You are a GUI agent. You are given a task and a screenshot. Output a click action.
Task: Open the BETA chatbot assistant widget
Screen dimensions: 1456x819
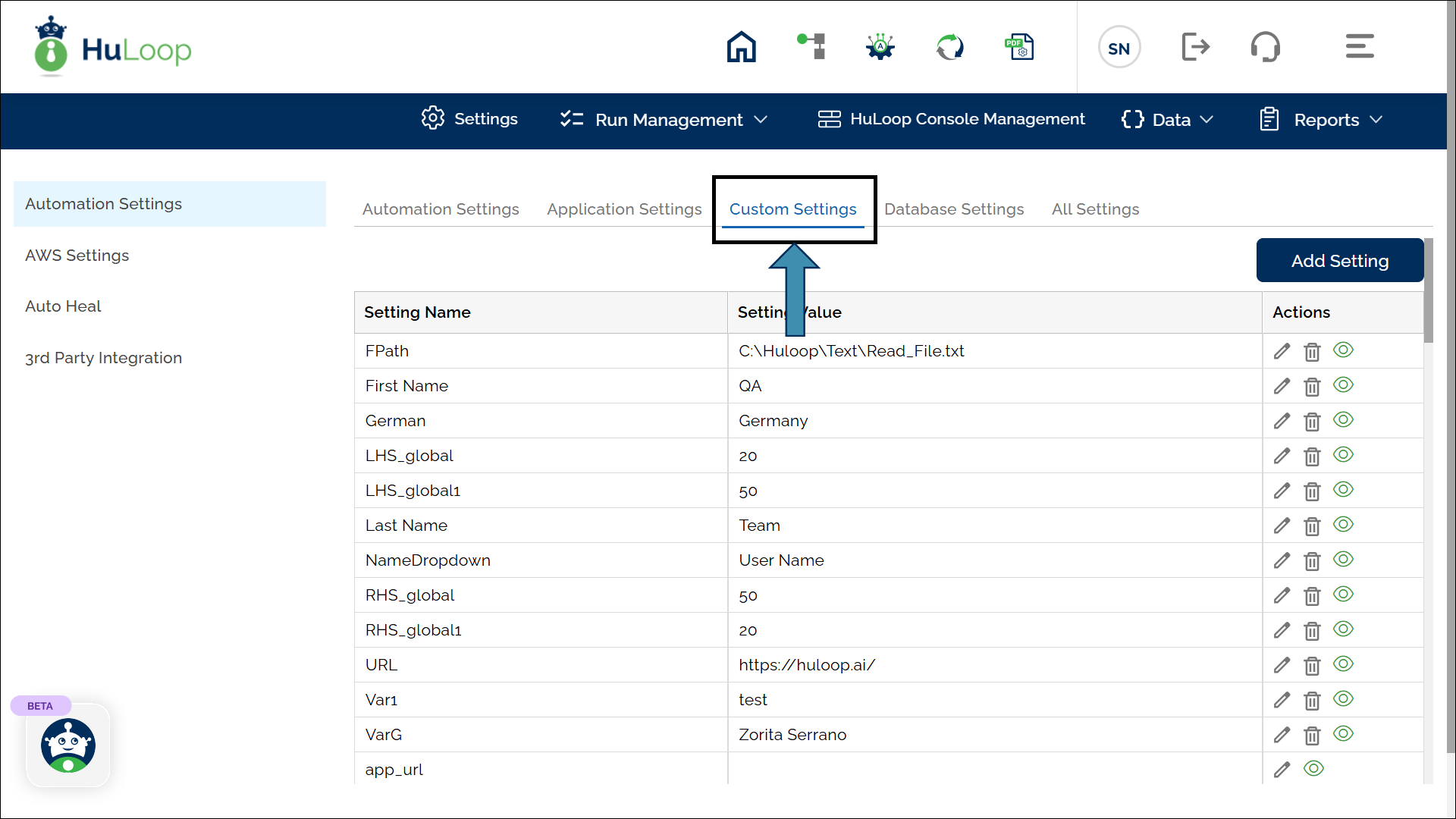pyautogui.click(x=68, y=745)
